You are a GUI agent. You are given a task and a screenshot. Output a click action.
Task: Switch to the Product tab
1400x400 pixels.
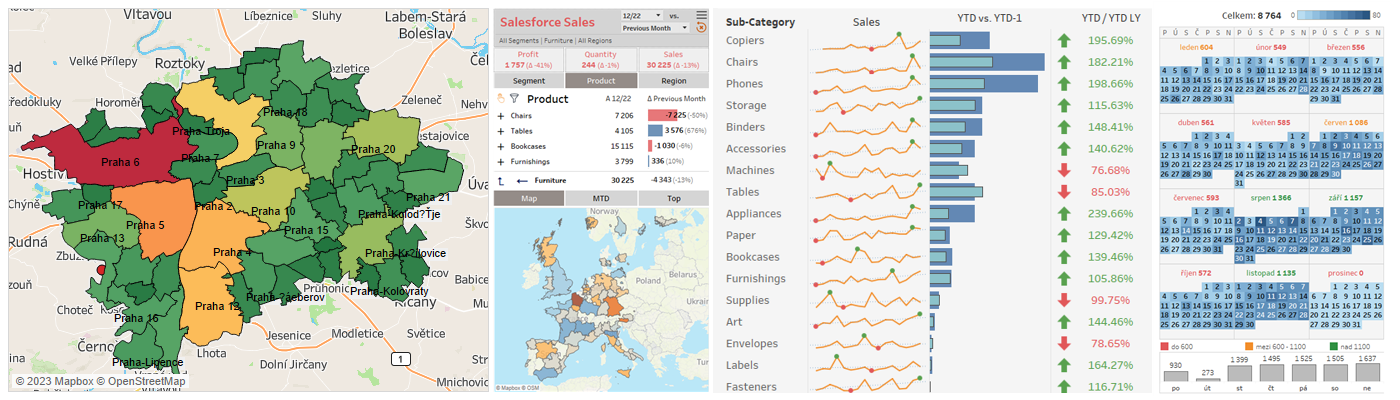tap(601, 81)
